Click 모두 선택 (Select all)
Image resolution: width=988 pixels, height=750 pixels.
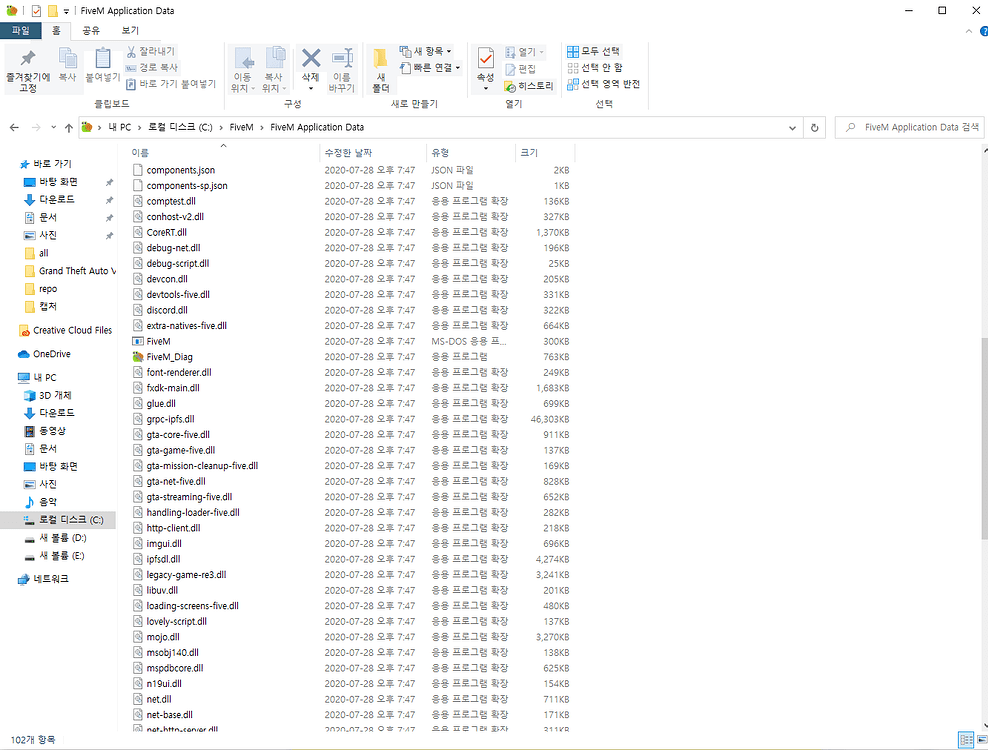(594, 51)
